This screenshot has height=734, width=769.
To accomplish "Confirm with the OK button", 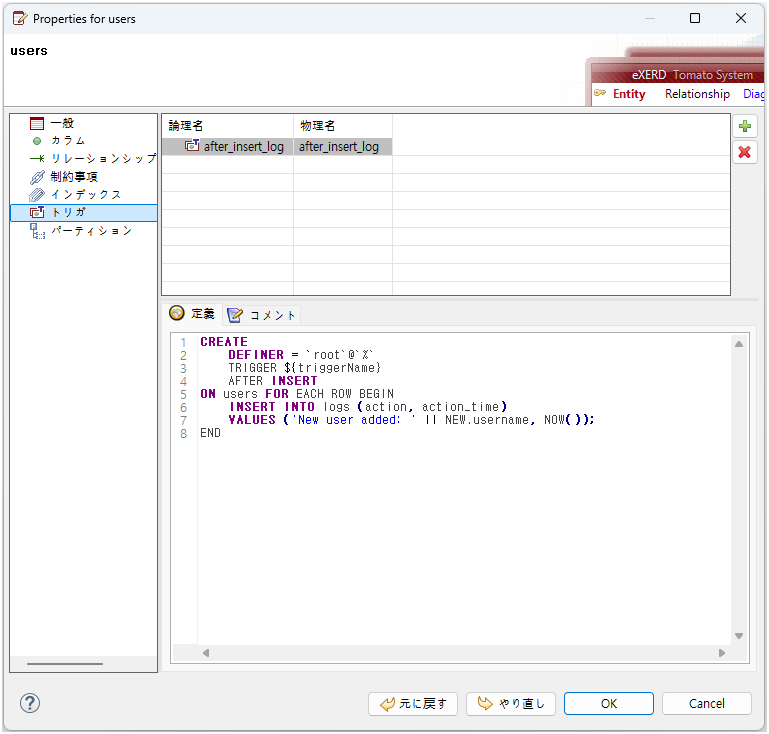I will 609,704.
